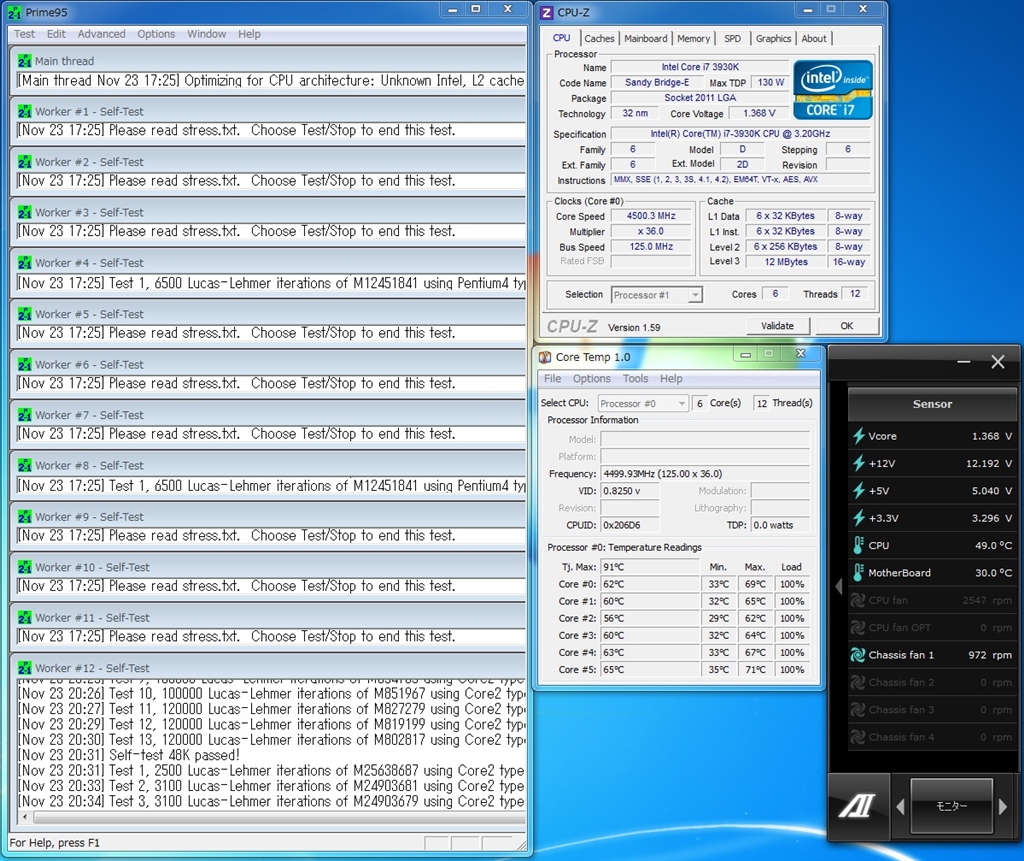The height and width of the screenshot is (861, 1024).
Task: Minimize the Sensor panel window
Action: pyautogui.click(x=963, y=362)
